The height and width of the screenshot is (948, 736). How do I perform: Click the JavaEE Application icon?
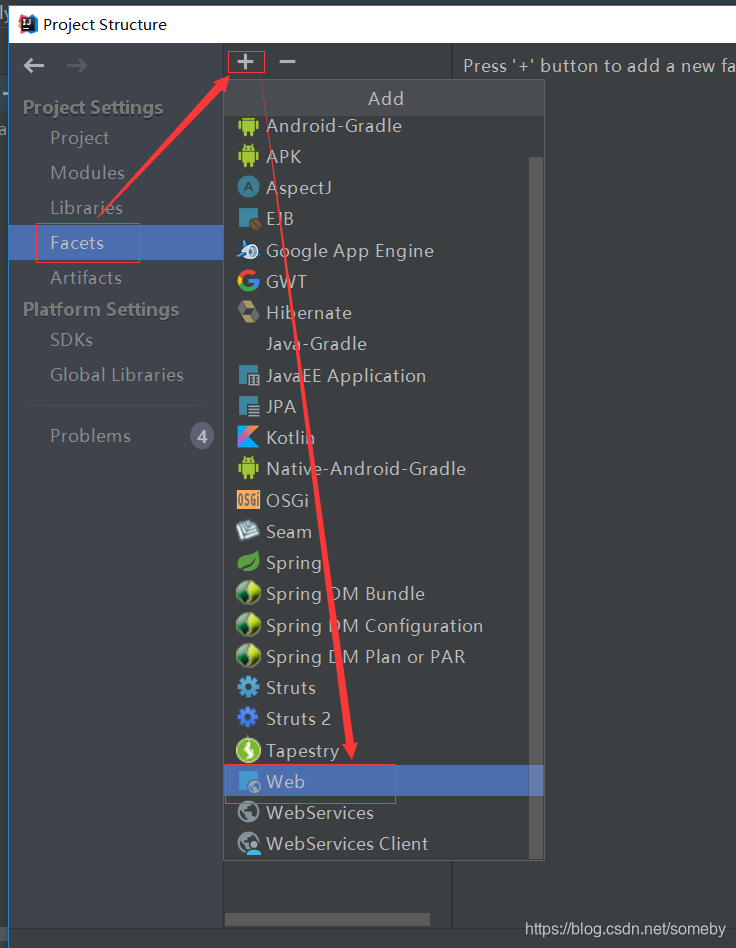click(249, 375)
